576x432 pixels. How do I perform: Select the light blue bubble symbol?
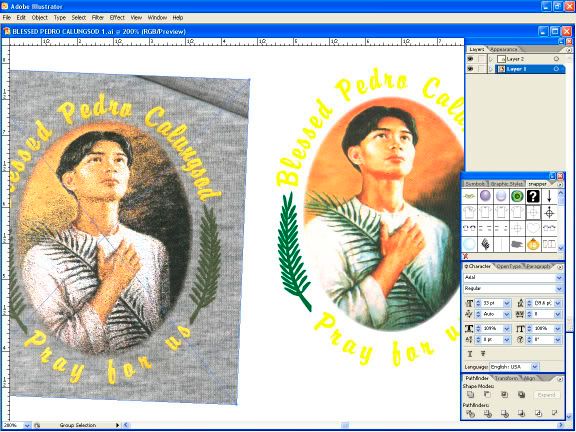pyautogui.click(x=469, y=244)
